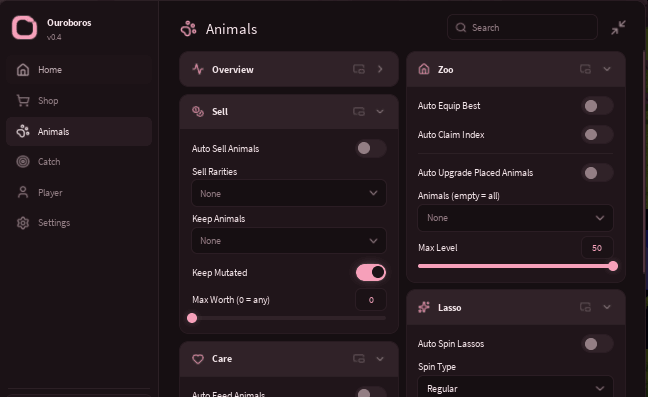Enable Auto Upgrade Placed Animals
648x397 pixels.
pos(597,173)
